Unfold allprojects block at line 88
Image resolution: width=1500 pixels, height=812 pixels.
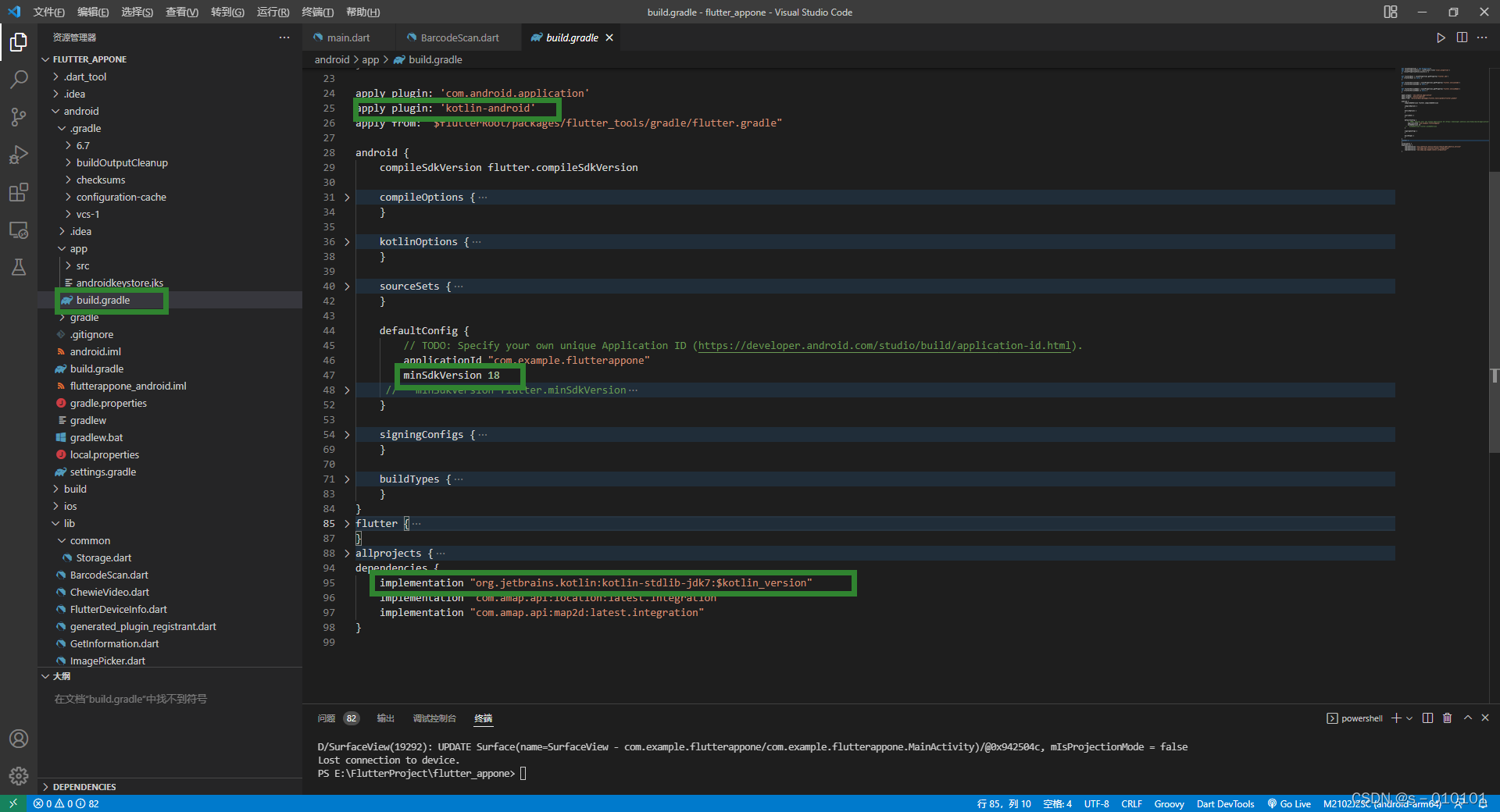coord(347,554)
